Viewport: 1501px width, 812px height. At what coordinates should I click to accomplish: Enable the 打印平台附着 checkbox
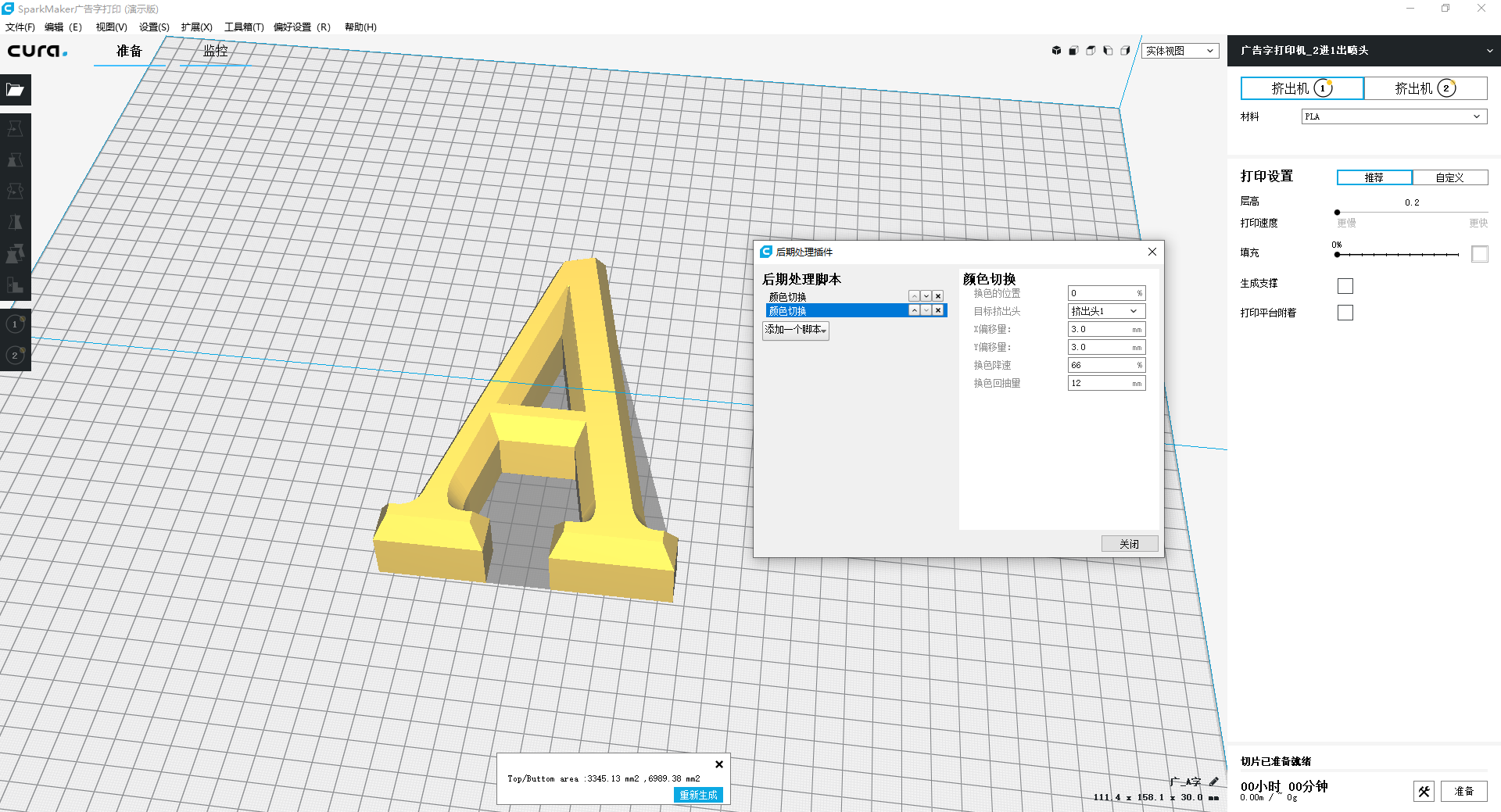tap(1345, 312)
